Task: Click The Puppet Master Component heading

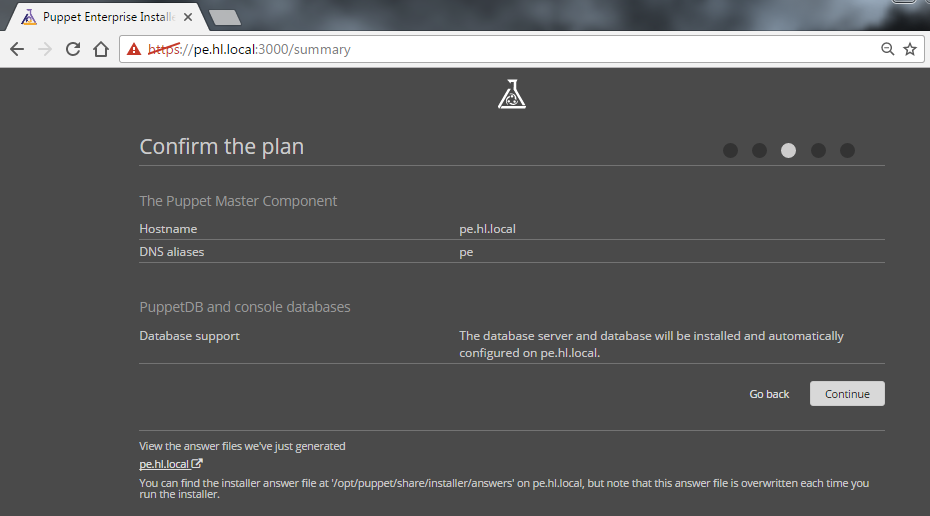Action: point(238,201)
